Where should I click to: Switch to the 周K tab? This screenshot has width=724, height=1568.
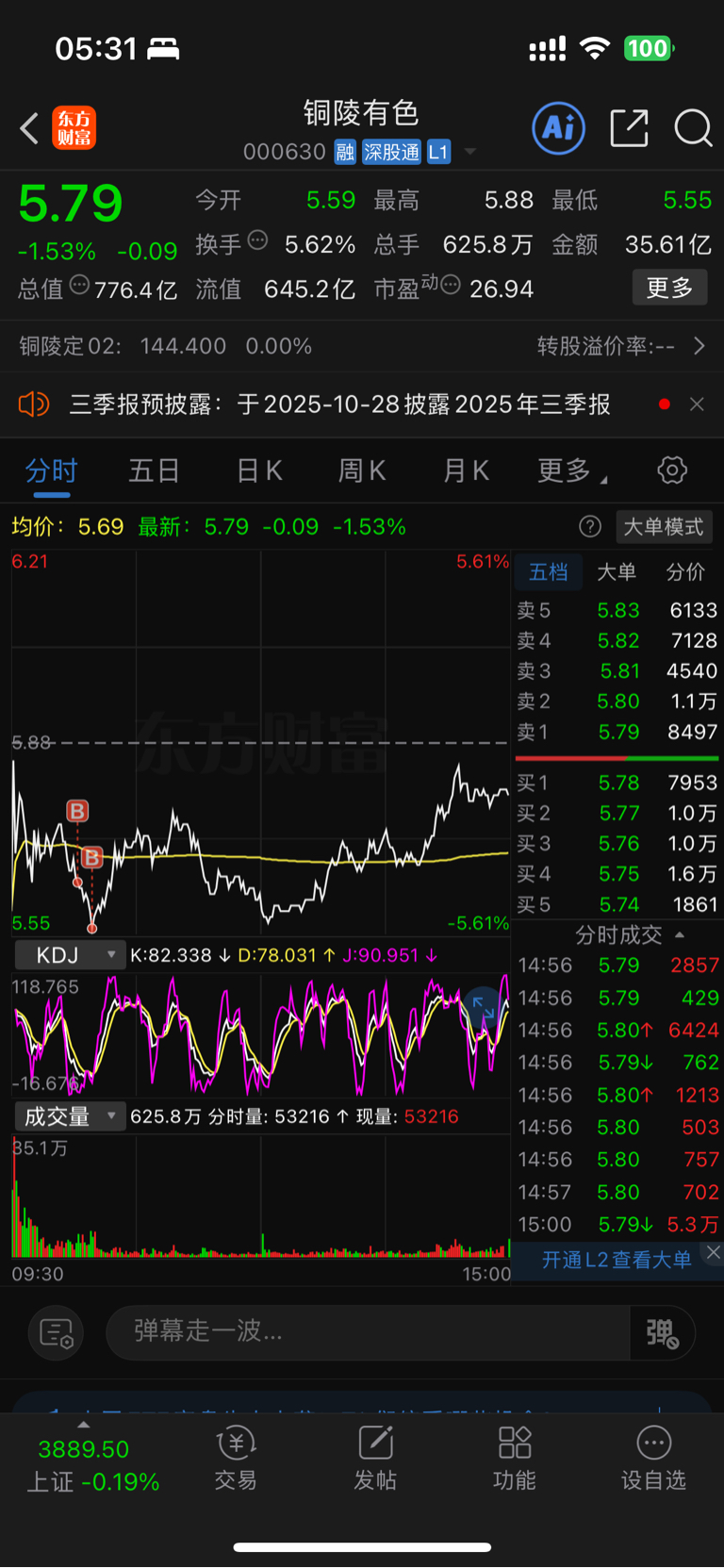362,470
